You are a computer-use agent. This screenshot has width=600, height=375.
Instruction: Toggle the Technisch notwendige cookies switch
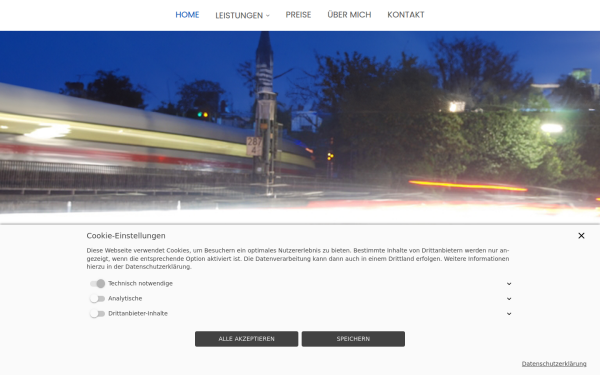click(x=98, y=284)
